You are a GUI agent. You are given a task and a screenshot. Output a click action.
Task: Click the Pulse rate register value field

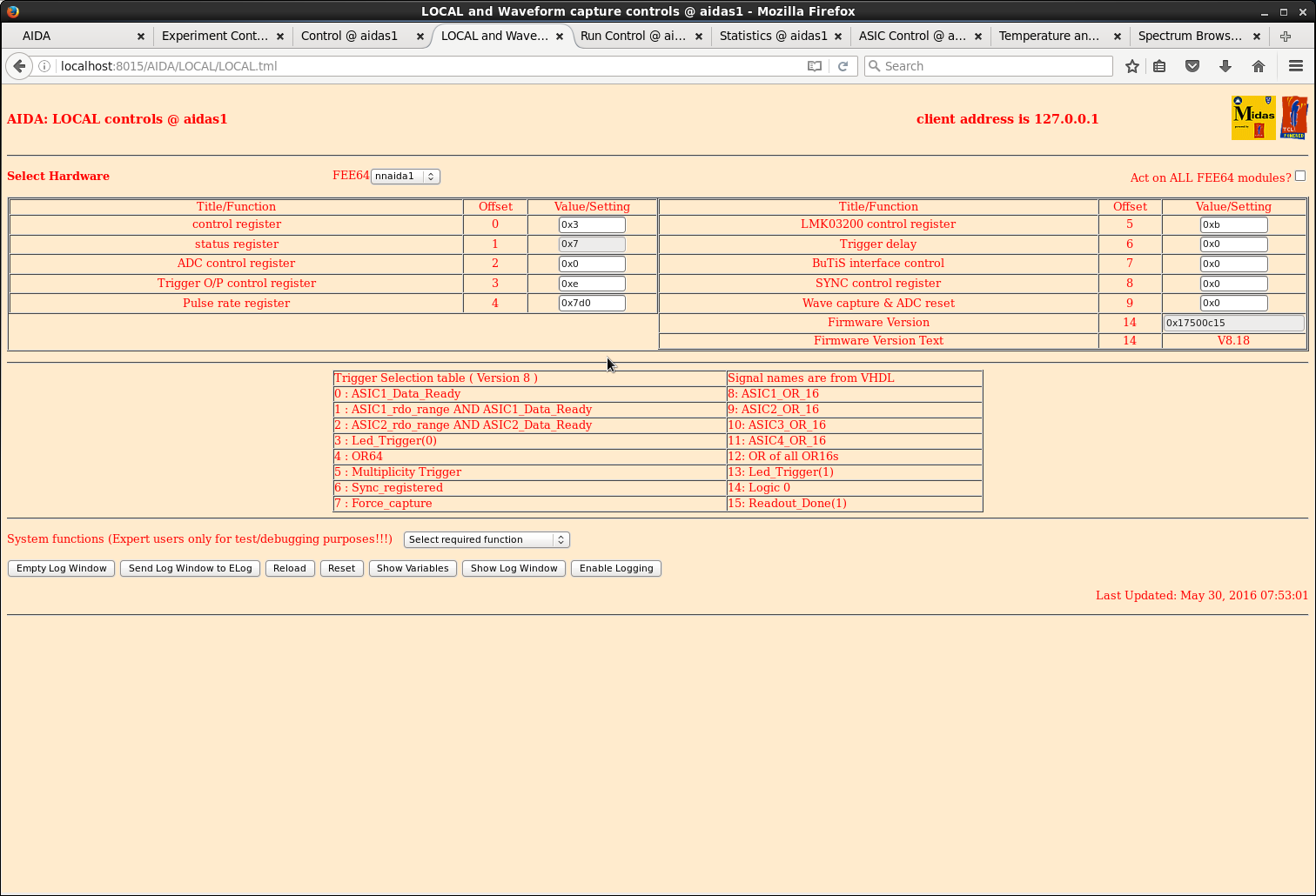point(592,304)
